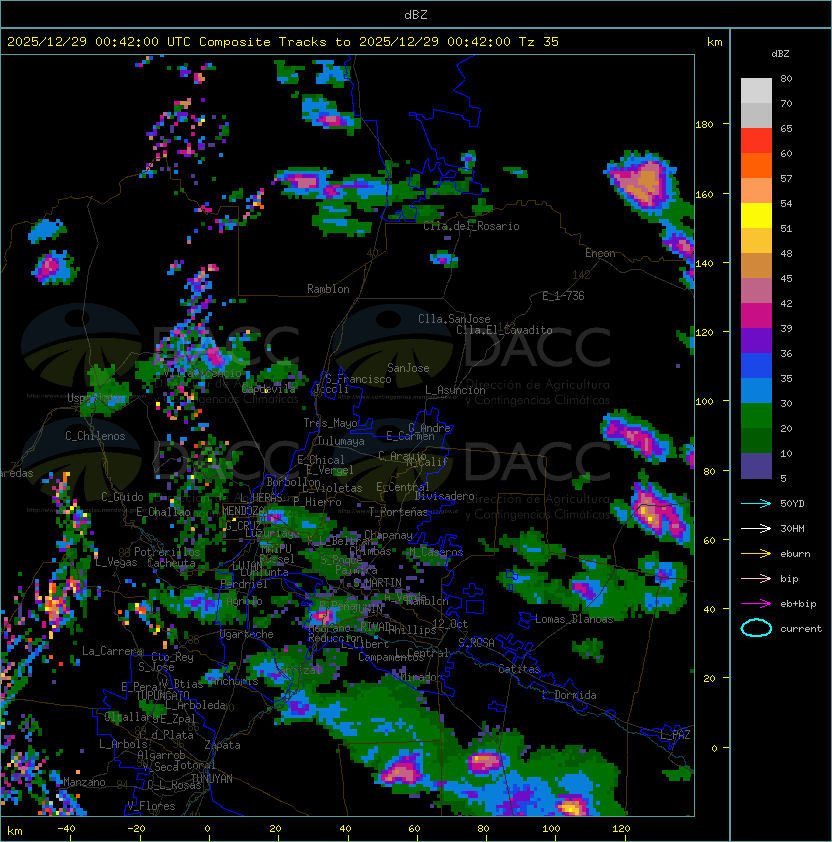Screen dimensions: 832x842
Task: Click the cyan 'current' ellipse legend symbol
Action: (x=756, y=628)
